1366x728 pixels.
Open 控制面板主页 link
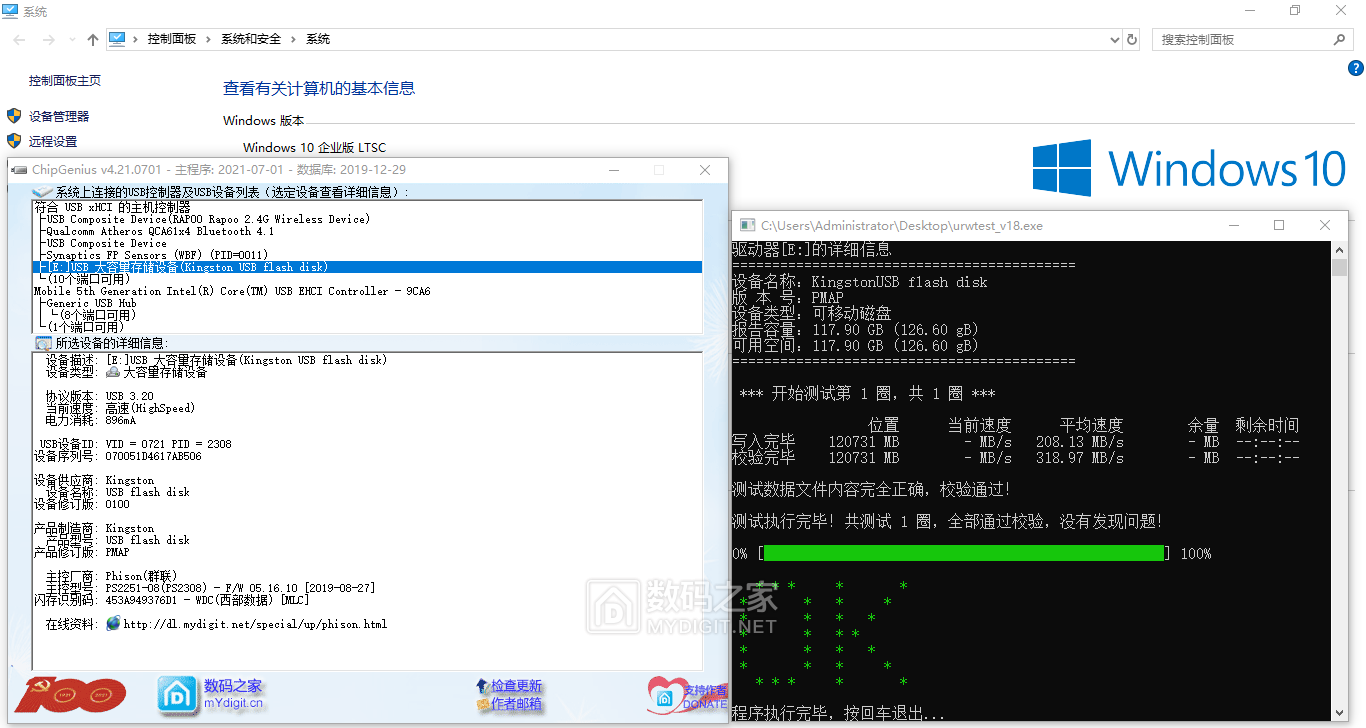coord(65,80)
